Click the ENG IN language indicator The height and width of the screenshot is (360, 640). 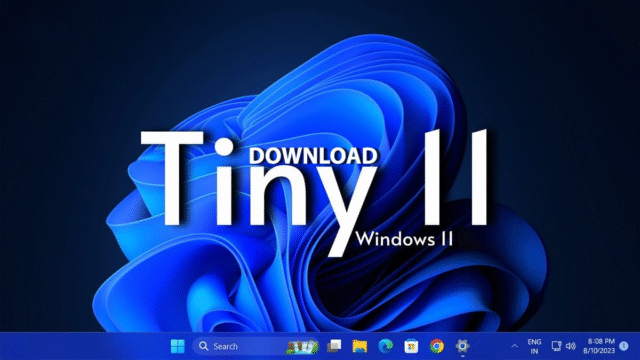coord(534,346)
